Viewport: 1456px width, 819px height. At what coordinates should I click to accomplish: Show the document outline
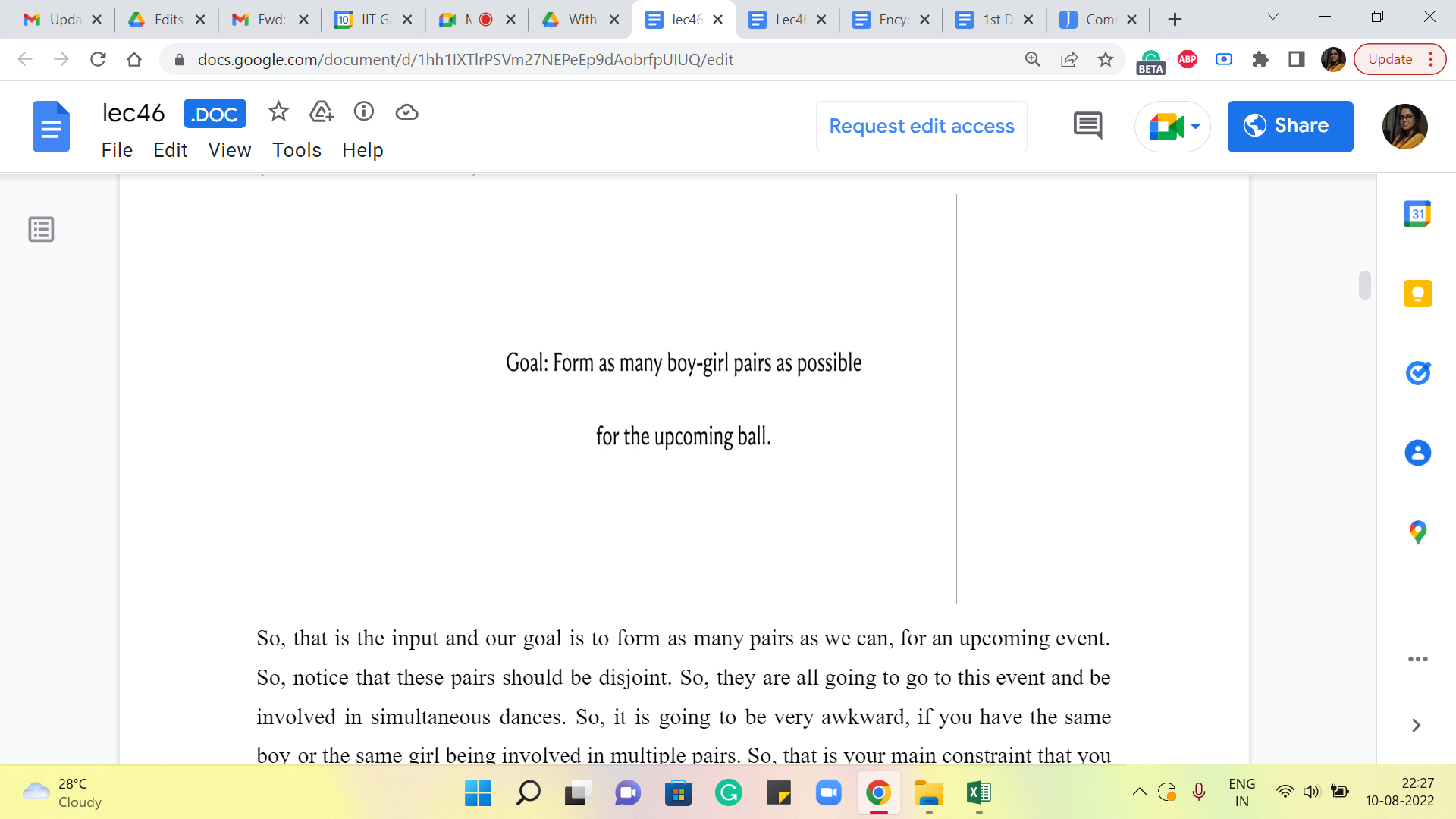click(41, 229)
